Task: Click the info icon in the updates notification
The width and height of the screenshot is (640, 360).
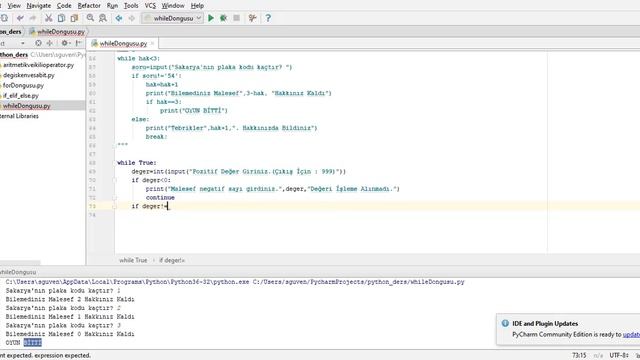Action: [505, 323]
